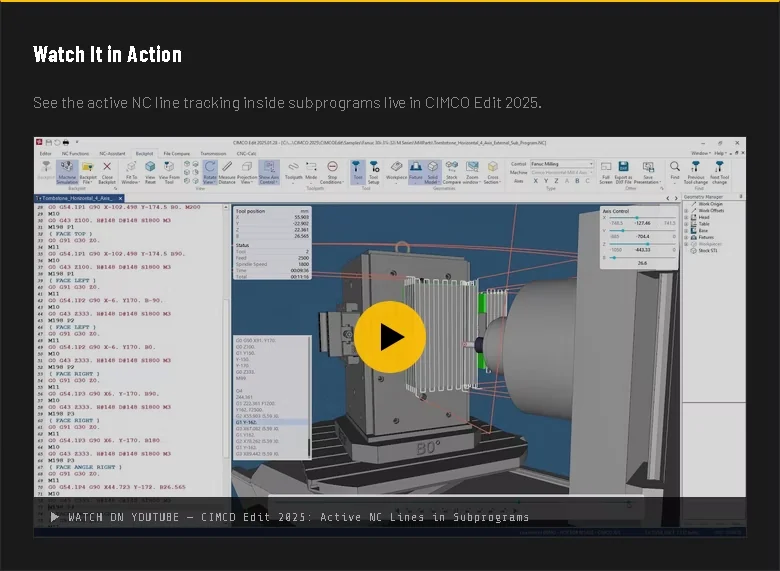The image size is (780, 571).
Task: Expand the Table tree node
Action: 686,224
